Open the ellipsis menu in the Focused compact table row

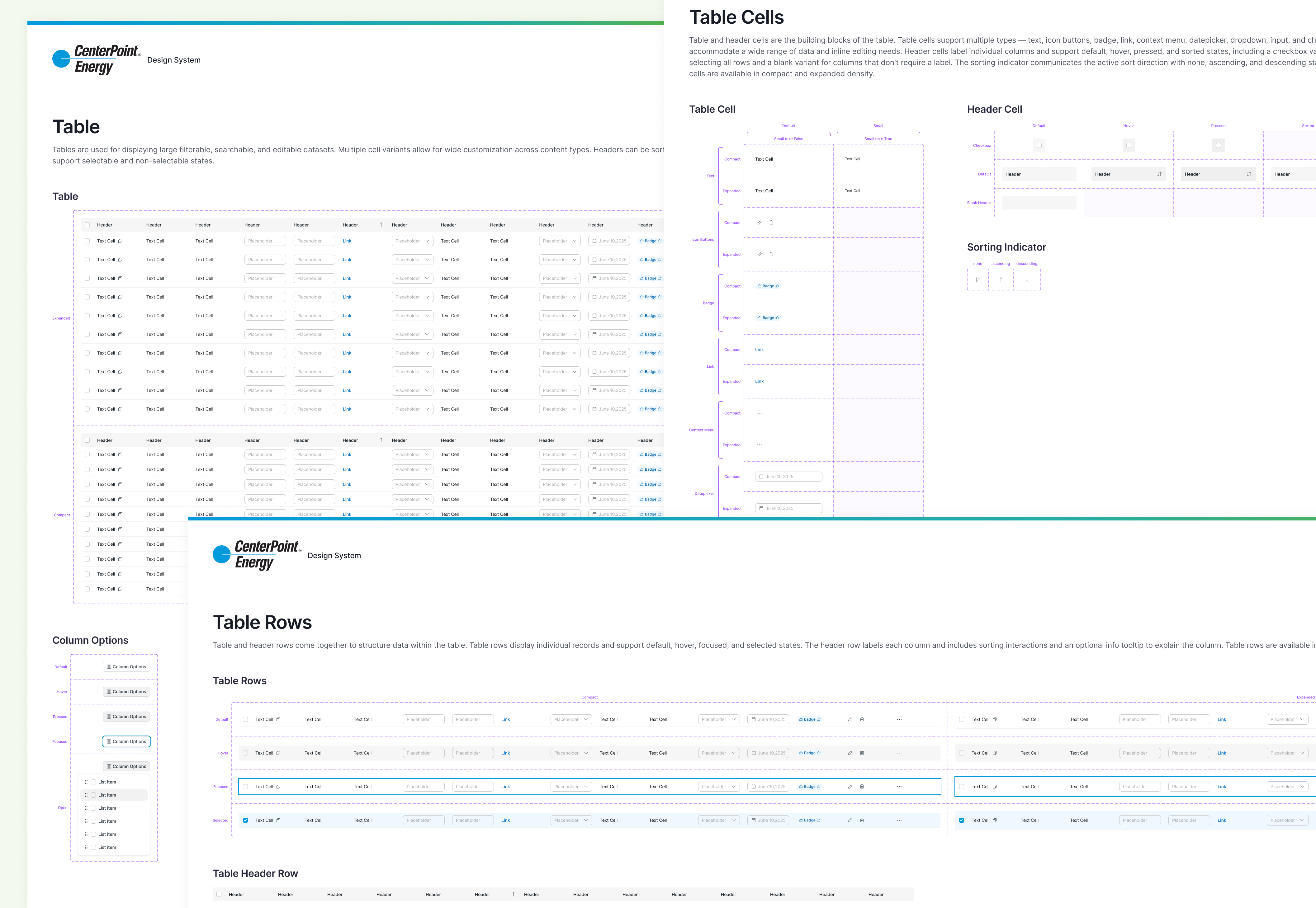click(899, 787)
